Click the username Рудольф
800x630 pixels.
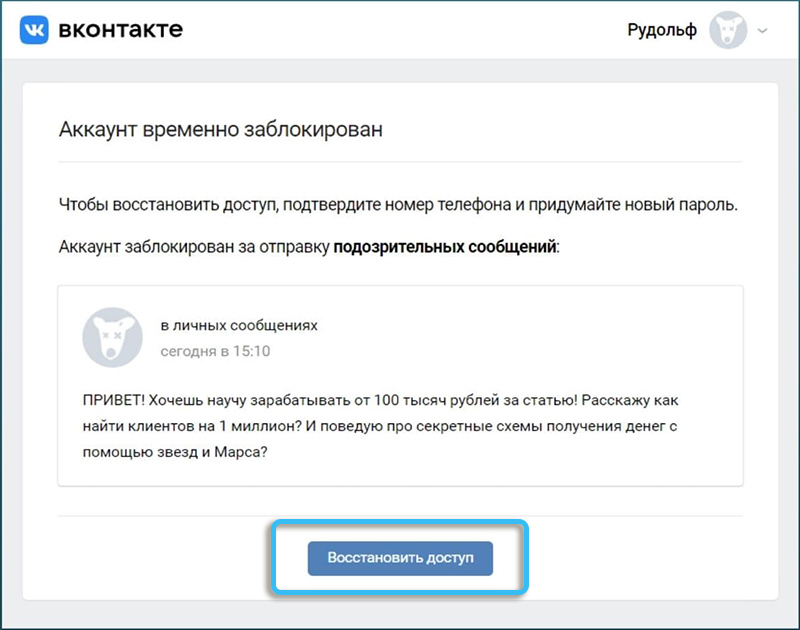pos(661,30)
